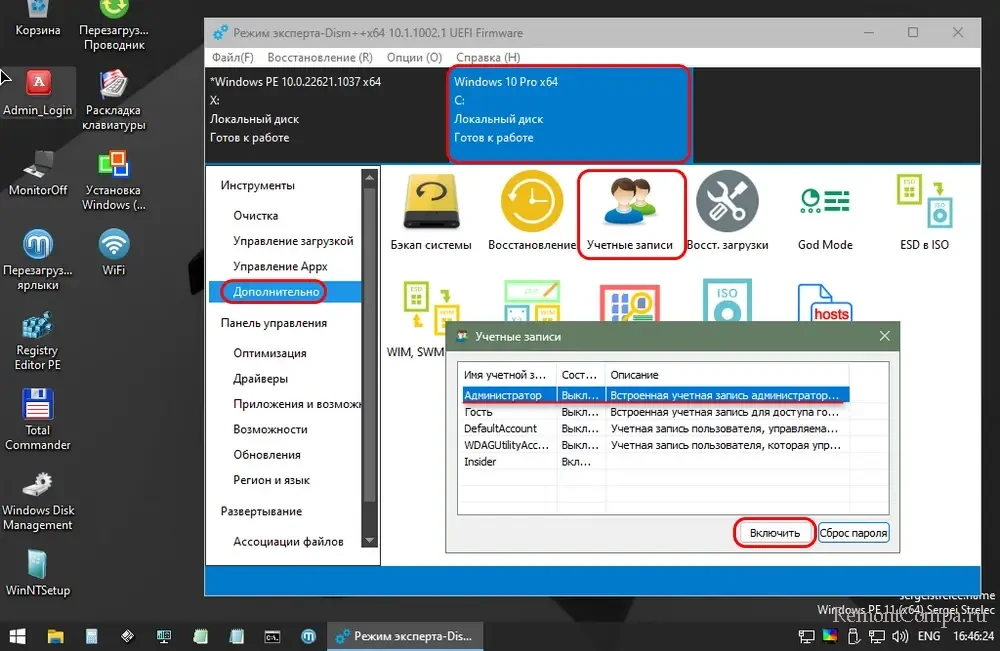Open Восст. загрузки boot repair tool
The height and width of the screenshot is (651, 1000).
pos(727,212)
